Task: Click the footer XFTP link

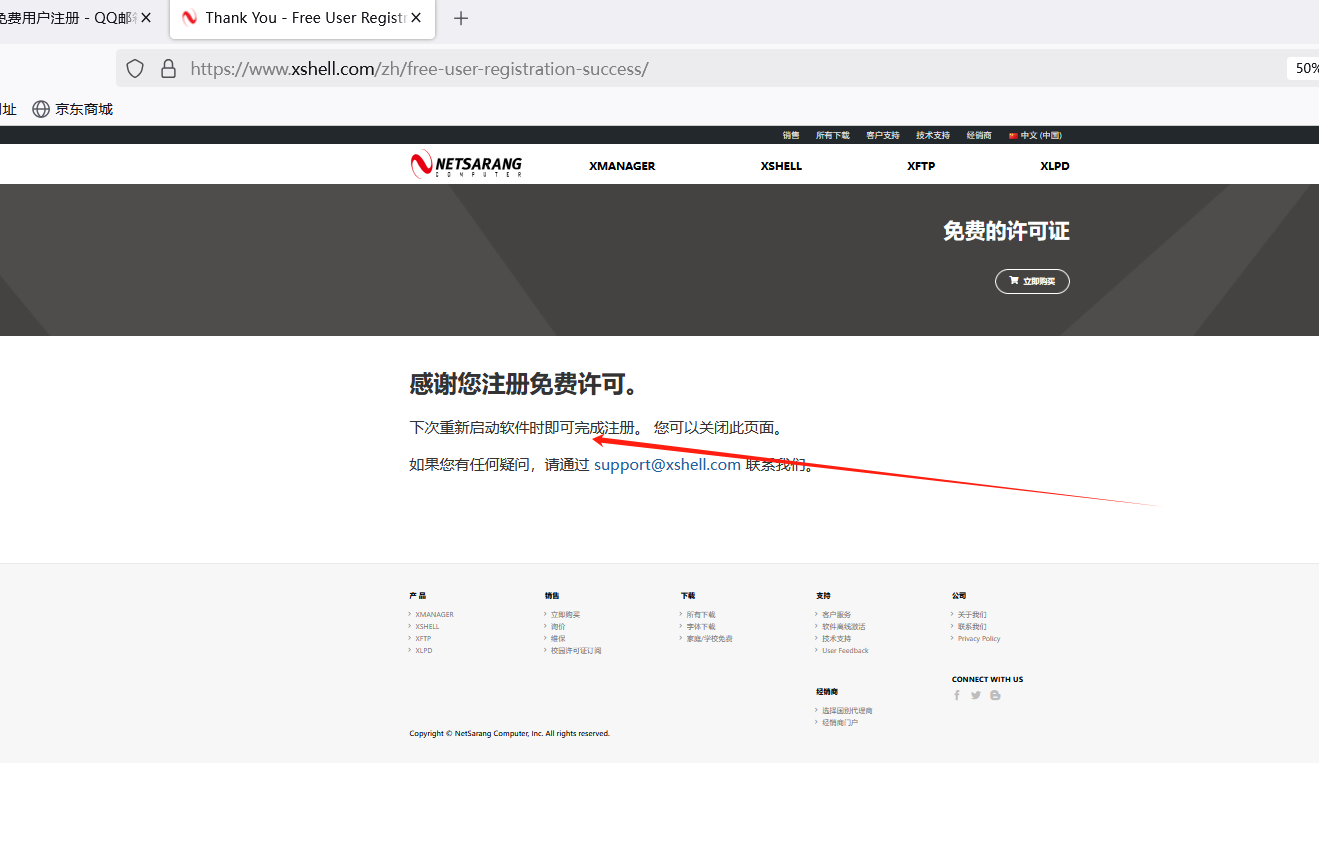Action: tap(423, 639)
